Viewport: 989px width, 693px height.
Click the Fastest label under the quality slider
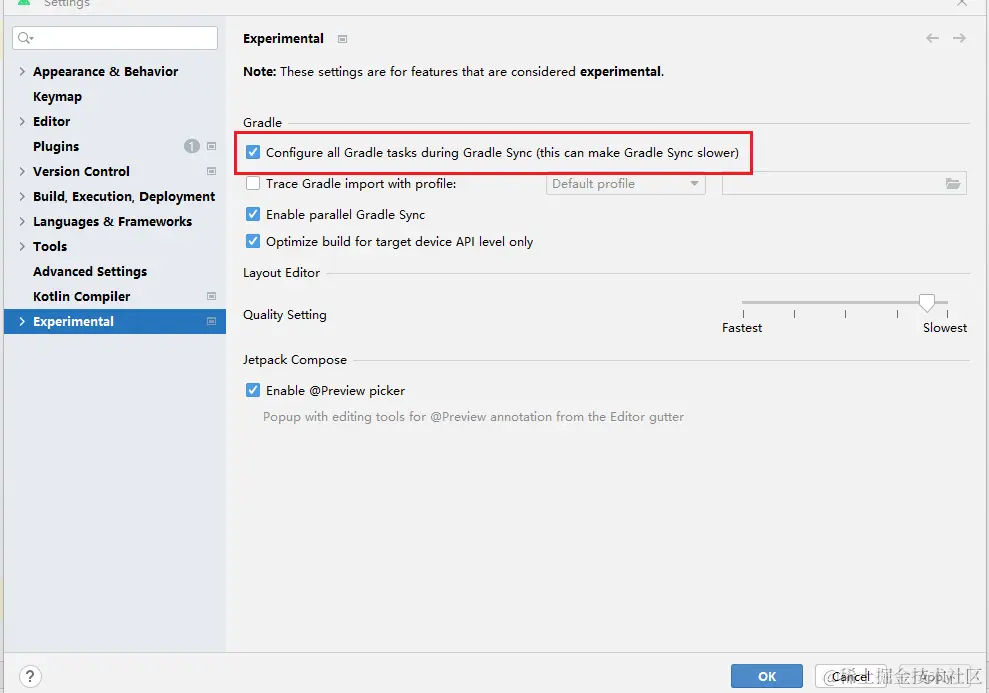coord(742,328)
